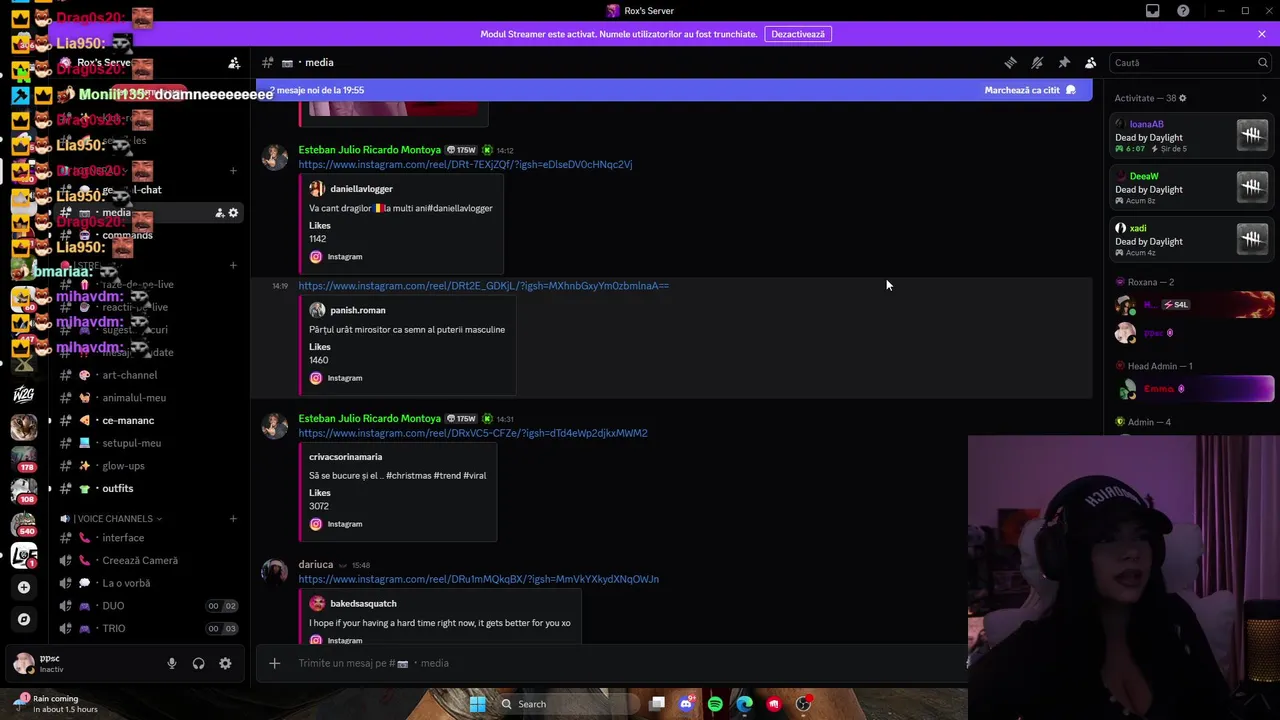
Task: Open Discover servers compass icon
Action: tap(24, 619)
